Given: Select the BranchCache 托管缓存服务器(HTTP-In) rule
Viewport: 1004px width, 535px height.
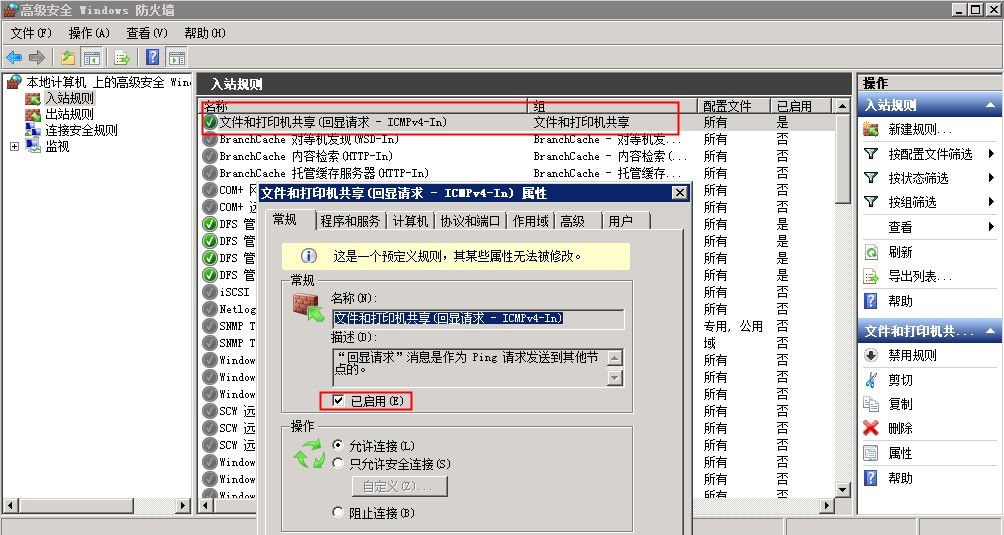Looking at the screenshot, I should click(x=517, y=173).
